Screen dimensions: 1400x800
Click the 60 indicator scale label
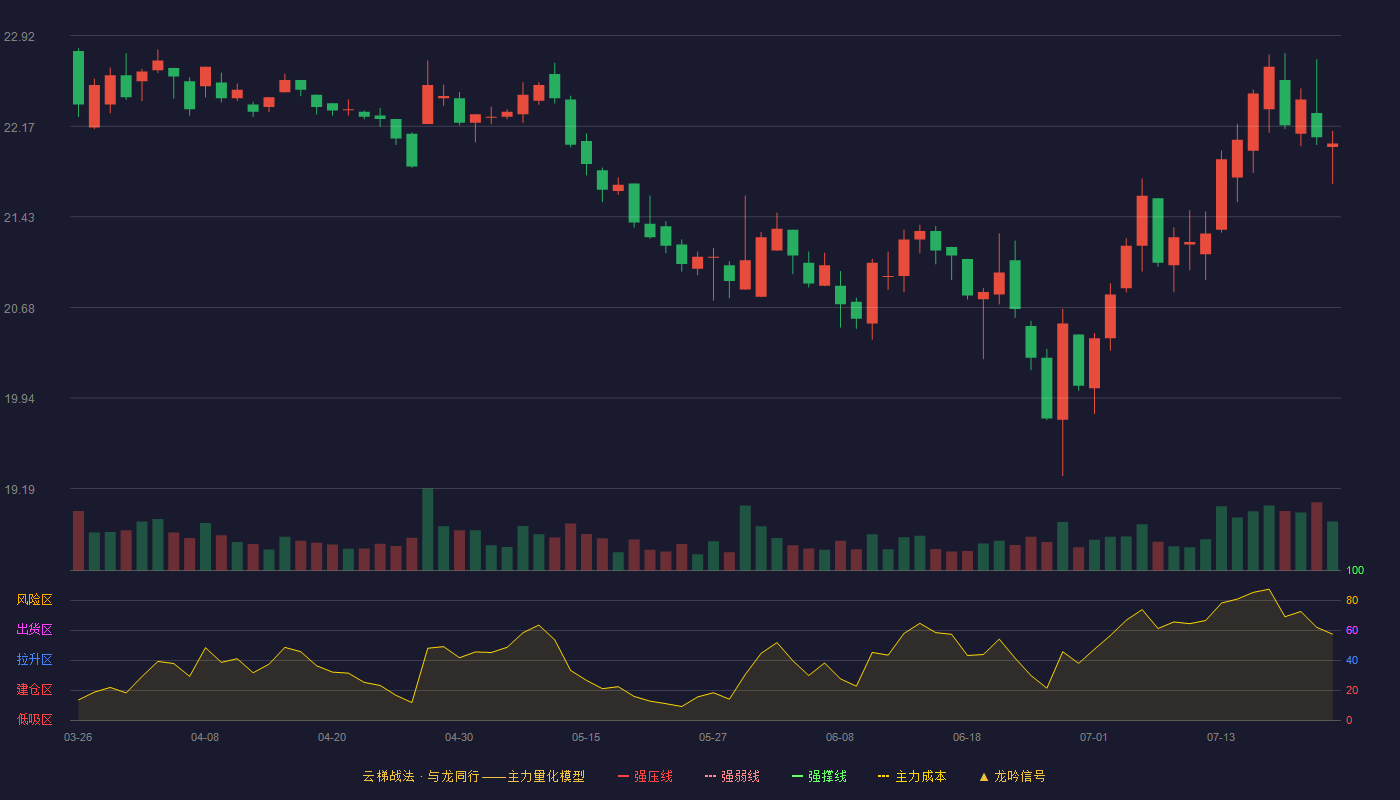(1352, 631)
